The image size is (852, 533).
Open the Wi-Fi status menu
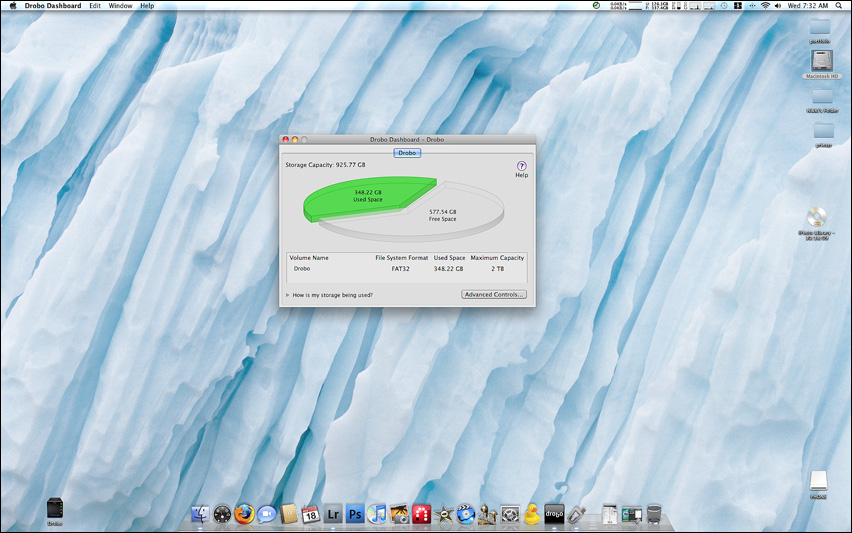coord(765,5)
